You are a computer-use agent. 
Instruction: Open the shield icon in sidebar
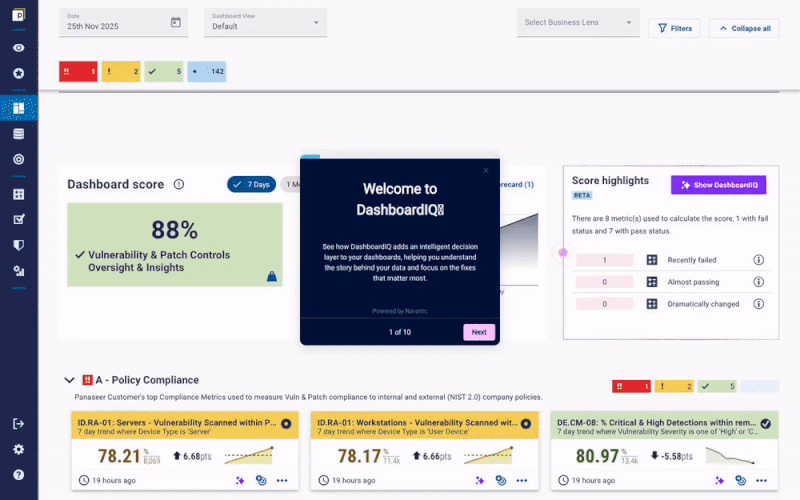[x=19, y=245]
